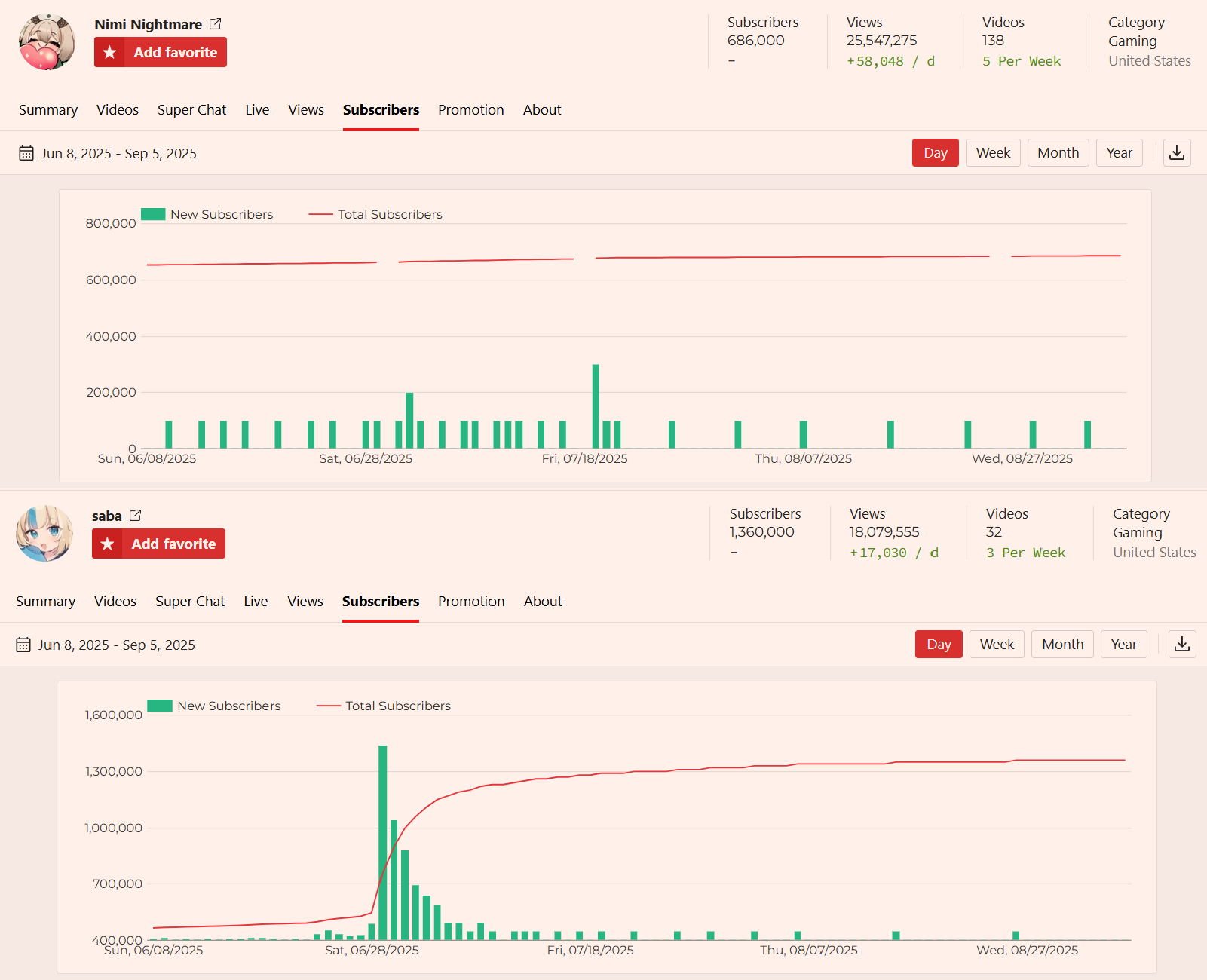Open Nimi Nightmare's external channel link icon
This screenshot has height=980, width=1207.
pyautogui.click(x=216, y=24)
